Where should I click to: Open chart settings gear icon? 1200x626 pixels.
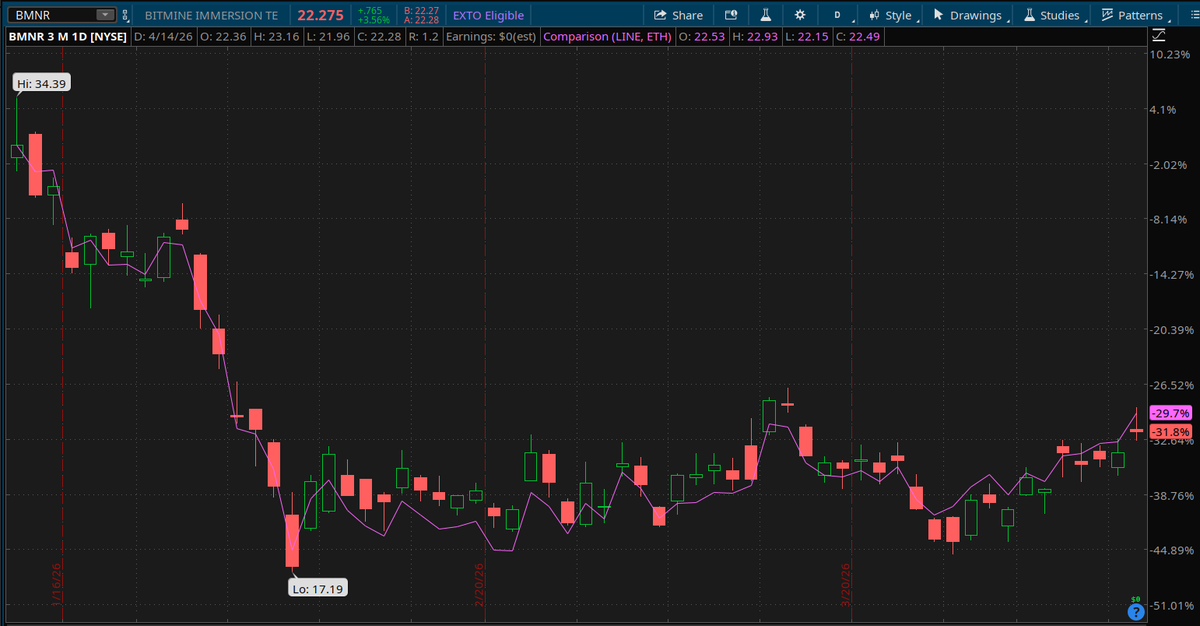799,15
